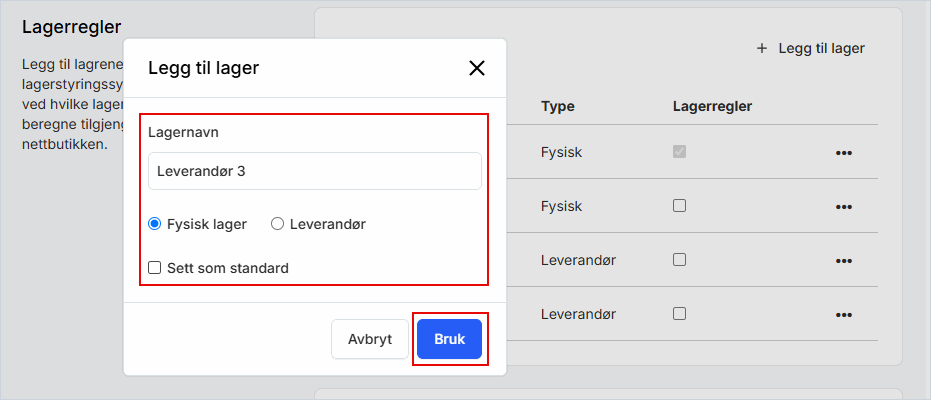
Task: Open ellipsis menu for first Leverandør row
Action: [x=843, y=260]
